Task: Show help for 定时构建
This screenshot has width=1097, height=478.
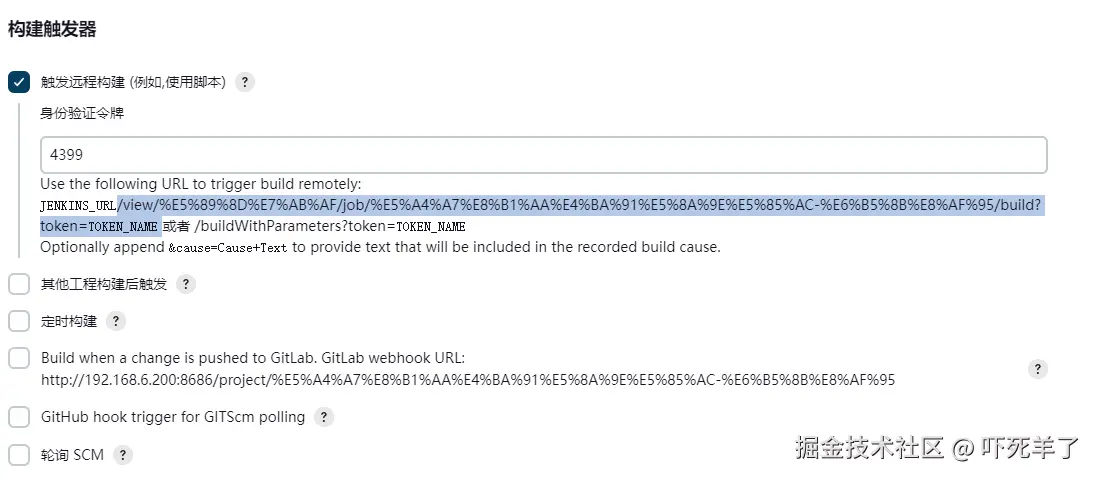Action: click(116, 321)
